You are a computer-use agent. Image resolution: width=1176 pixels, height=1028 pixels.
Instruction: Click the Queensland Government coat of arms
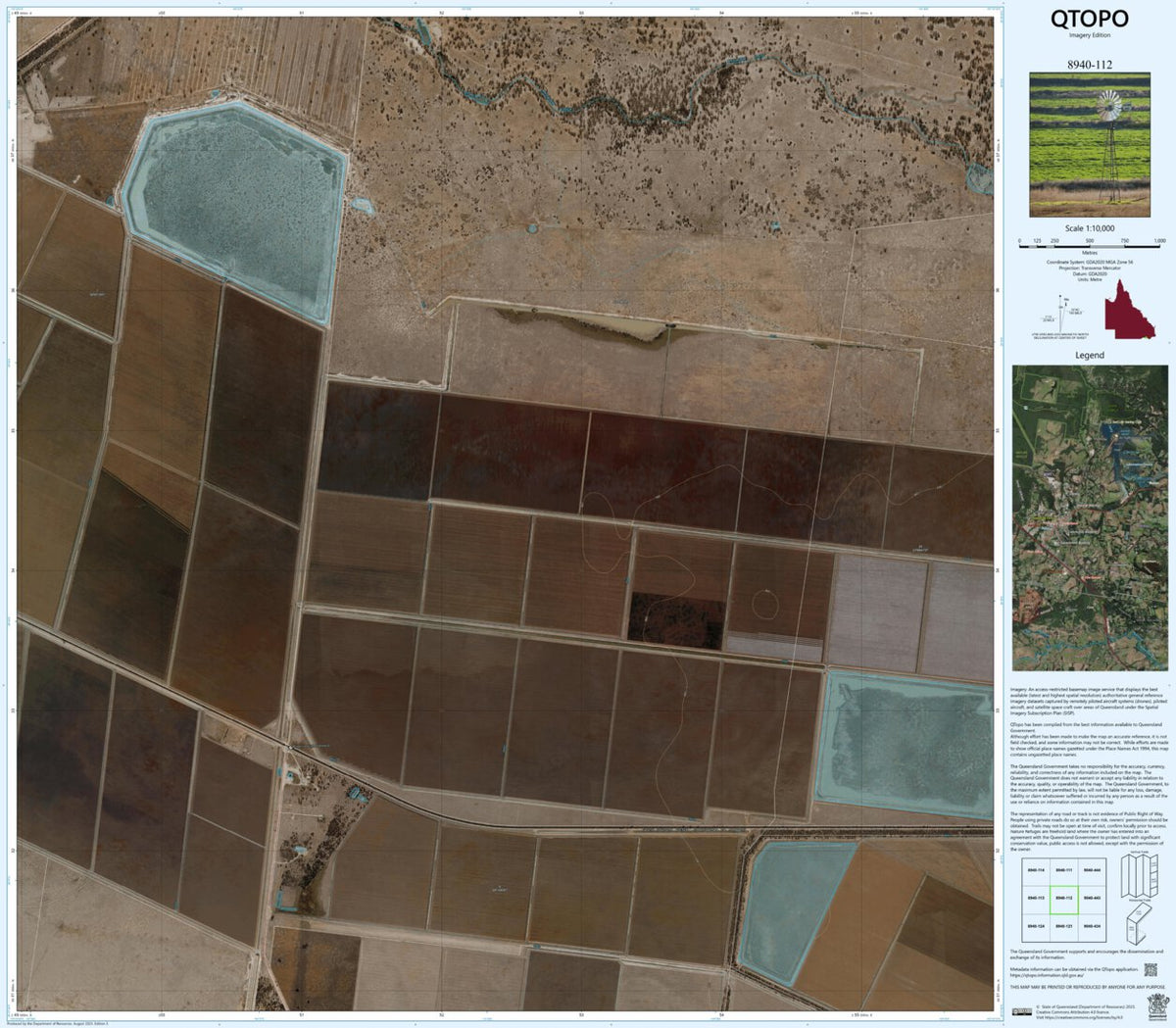[1157, 1004]
